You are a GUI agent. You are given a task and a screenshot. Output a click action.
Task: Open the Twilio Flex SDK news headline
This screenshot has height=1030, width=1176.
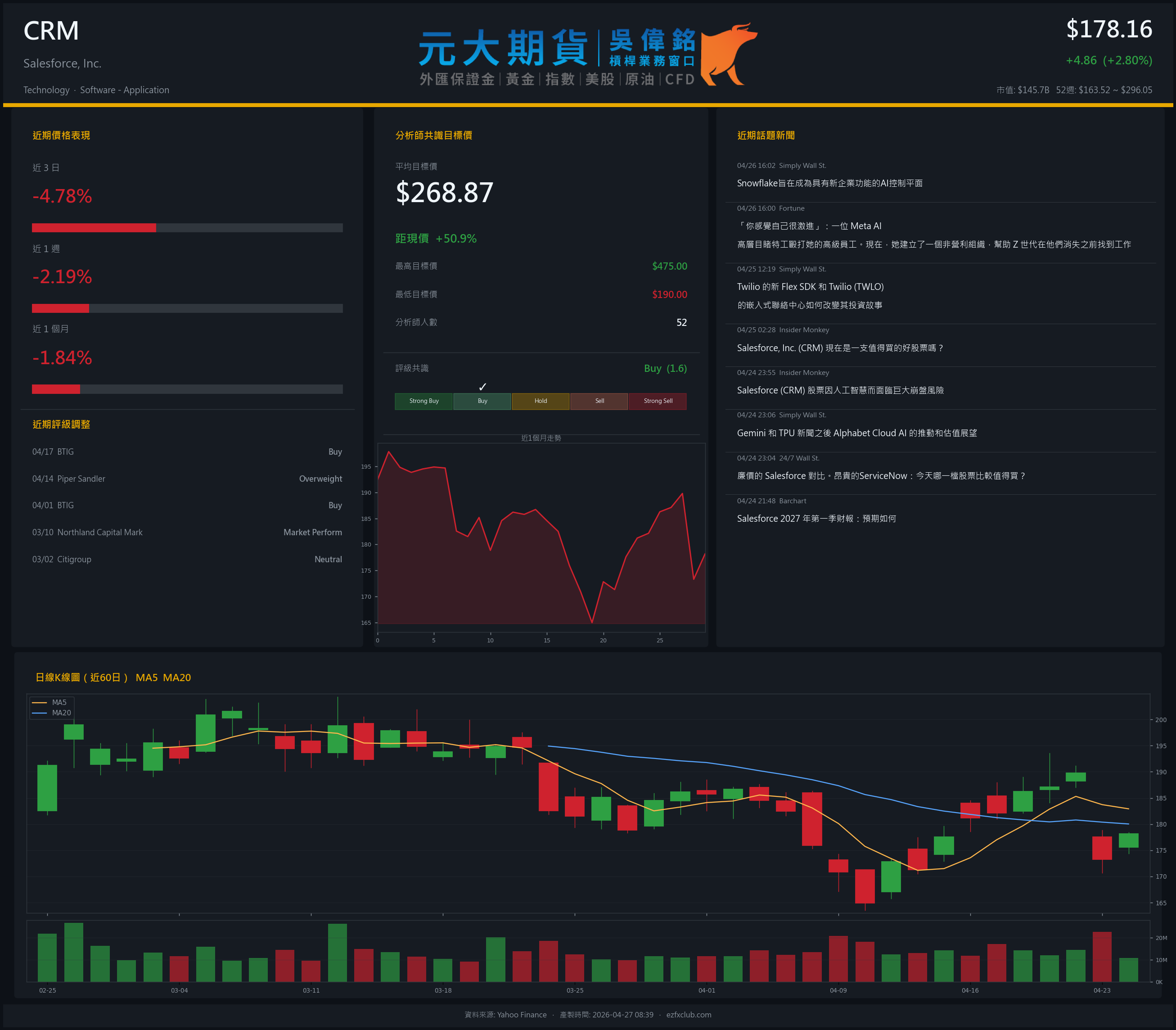811,296
